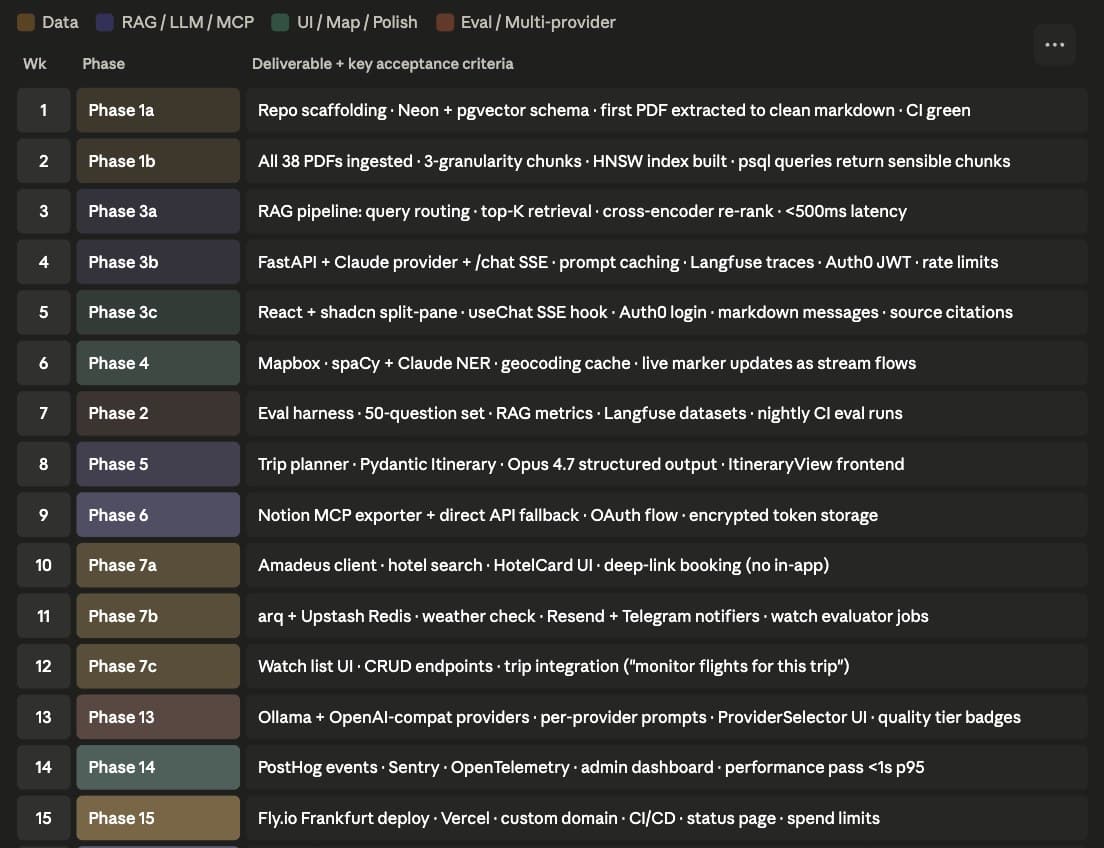Image resolution: width=1104 pixels, height=848 pixels.
Task: Click week number 8 cell
Action: point(44,464)
